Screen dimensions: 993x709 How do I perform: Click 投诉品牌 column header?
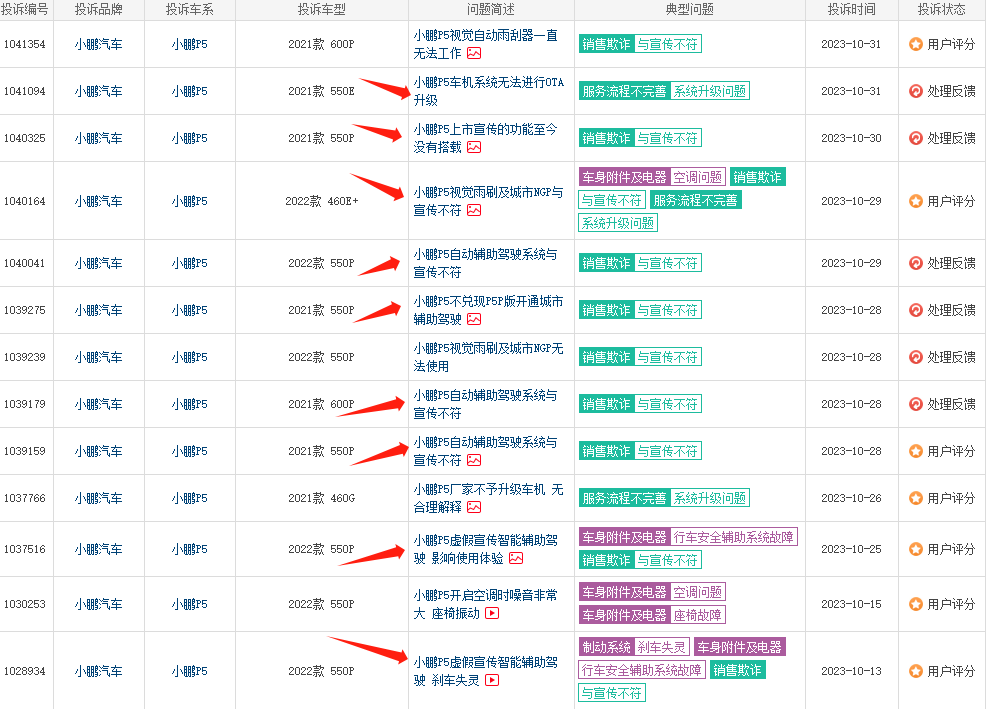click(98, 9)
